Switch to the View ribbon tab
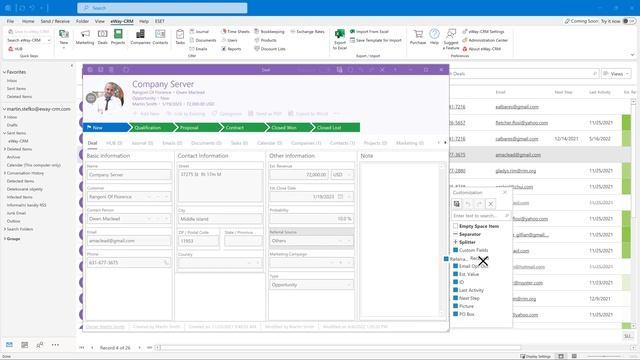 point(100,21)
